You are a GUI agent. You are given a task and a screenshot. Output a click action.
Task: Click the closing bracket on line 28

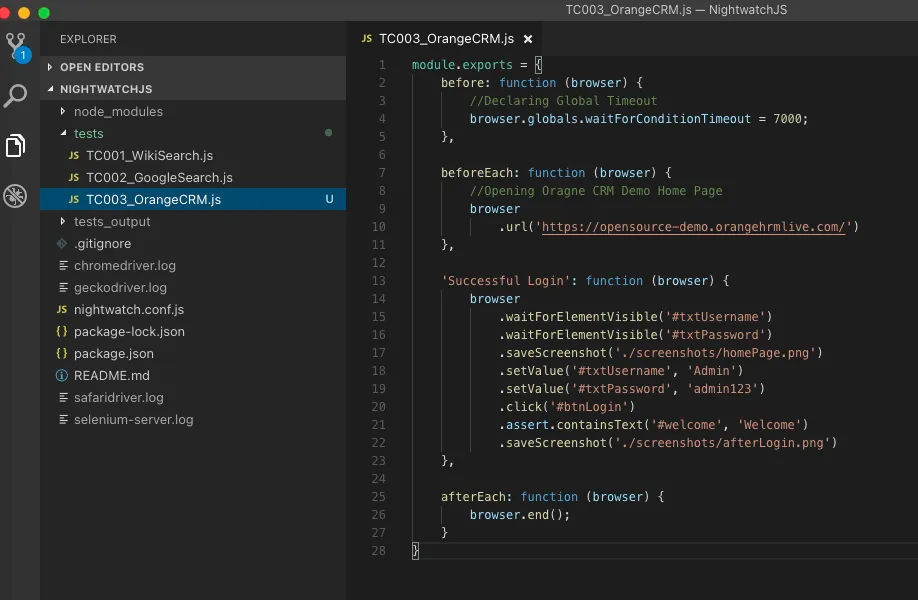point(415,551)
